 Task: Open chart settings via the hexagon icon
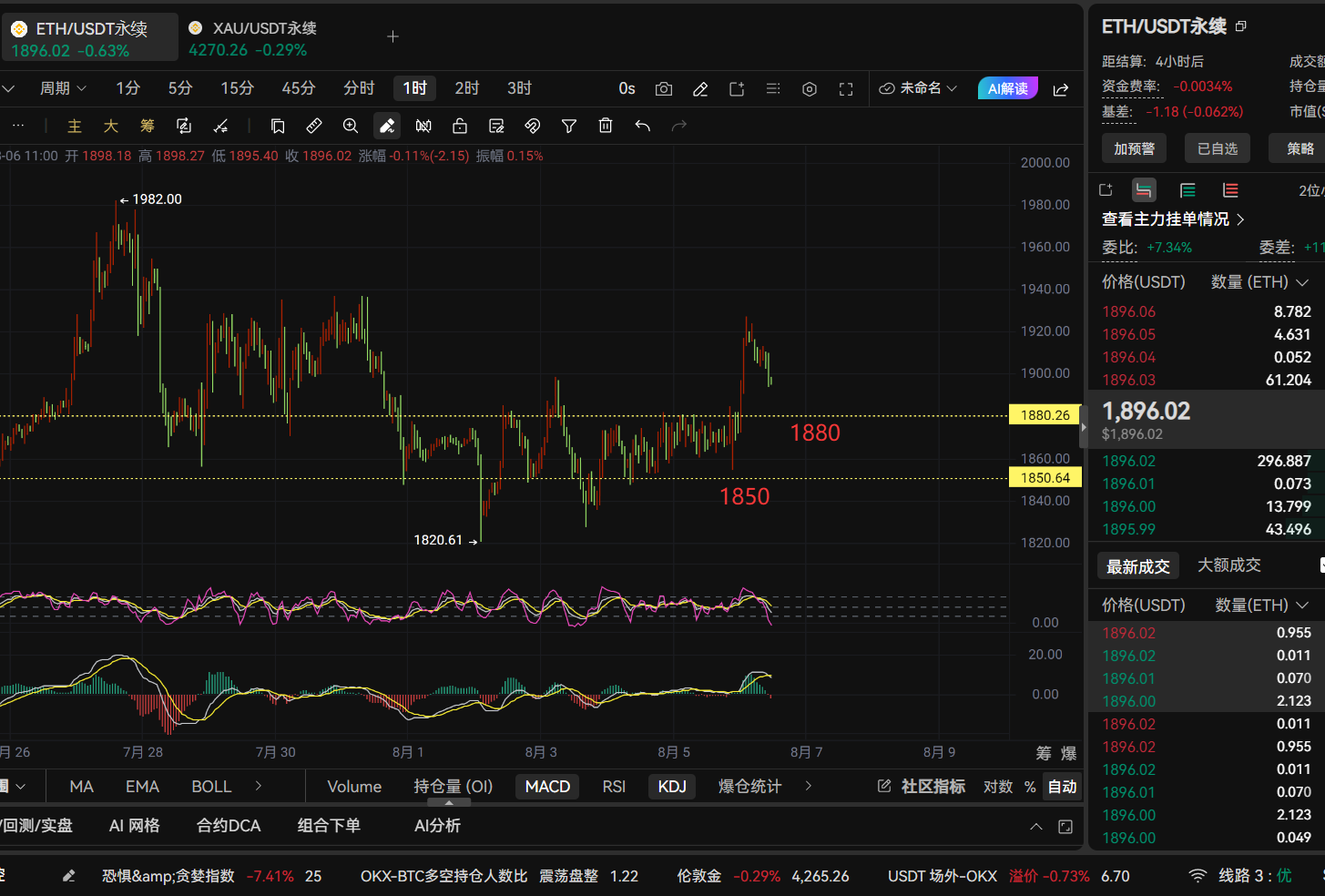tap(810, 88)
